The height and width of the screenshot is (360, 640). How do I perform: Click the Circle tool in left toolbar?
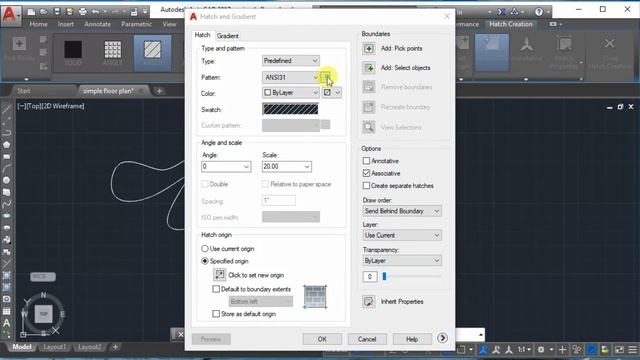pos(7,180)
